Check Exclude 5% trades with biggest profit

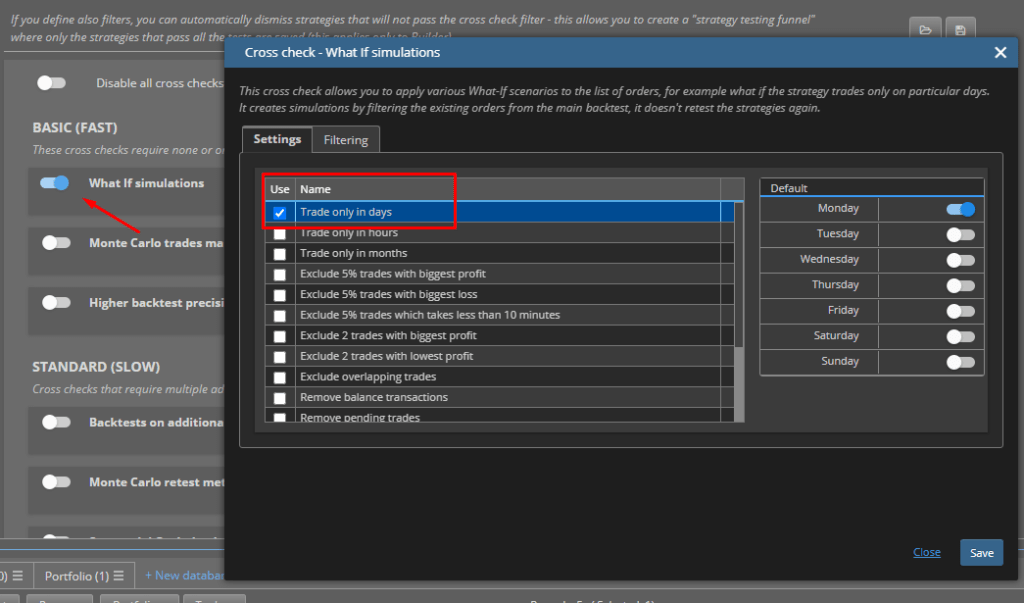click(280, 274)
